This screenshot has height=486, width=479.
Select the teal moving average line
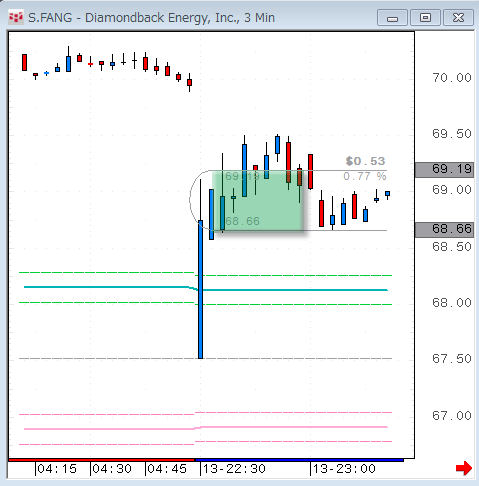[x=206, y=289]
